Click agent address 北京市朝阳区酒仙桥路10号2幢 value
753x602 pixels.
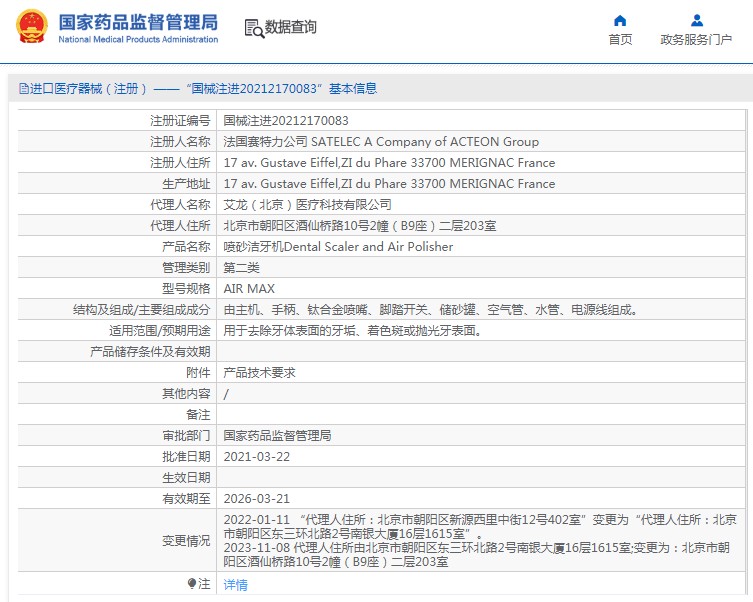pos(360,226)
